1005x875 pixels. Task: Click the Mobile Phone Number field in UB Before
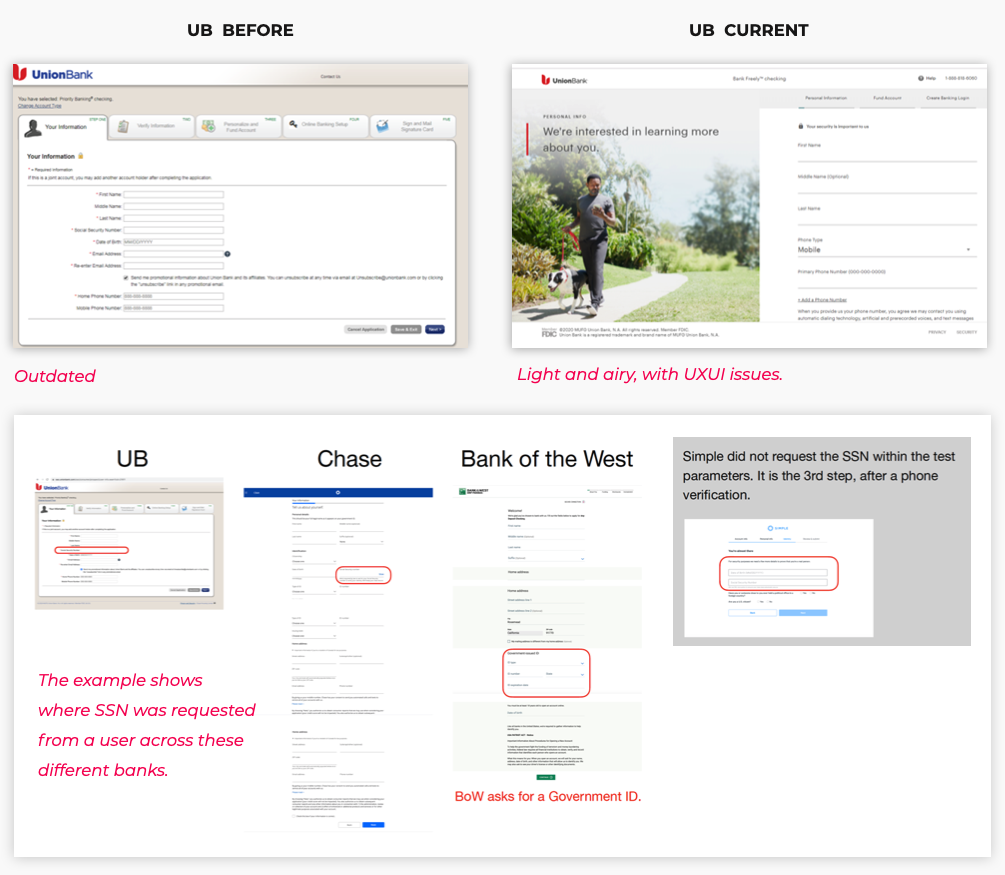174,308
